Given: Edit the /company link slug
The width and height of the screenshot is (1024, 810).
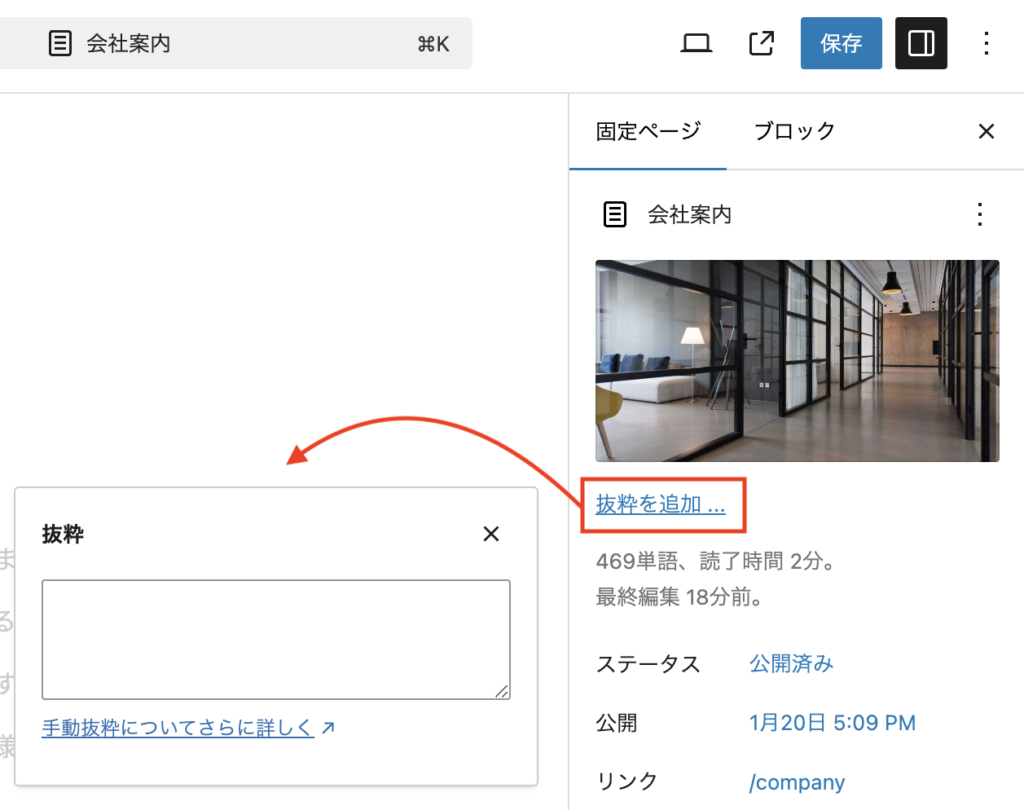Looking at the screenshot, I should point(797,782).
